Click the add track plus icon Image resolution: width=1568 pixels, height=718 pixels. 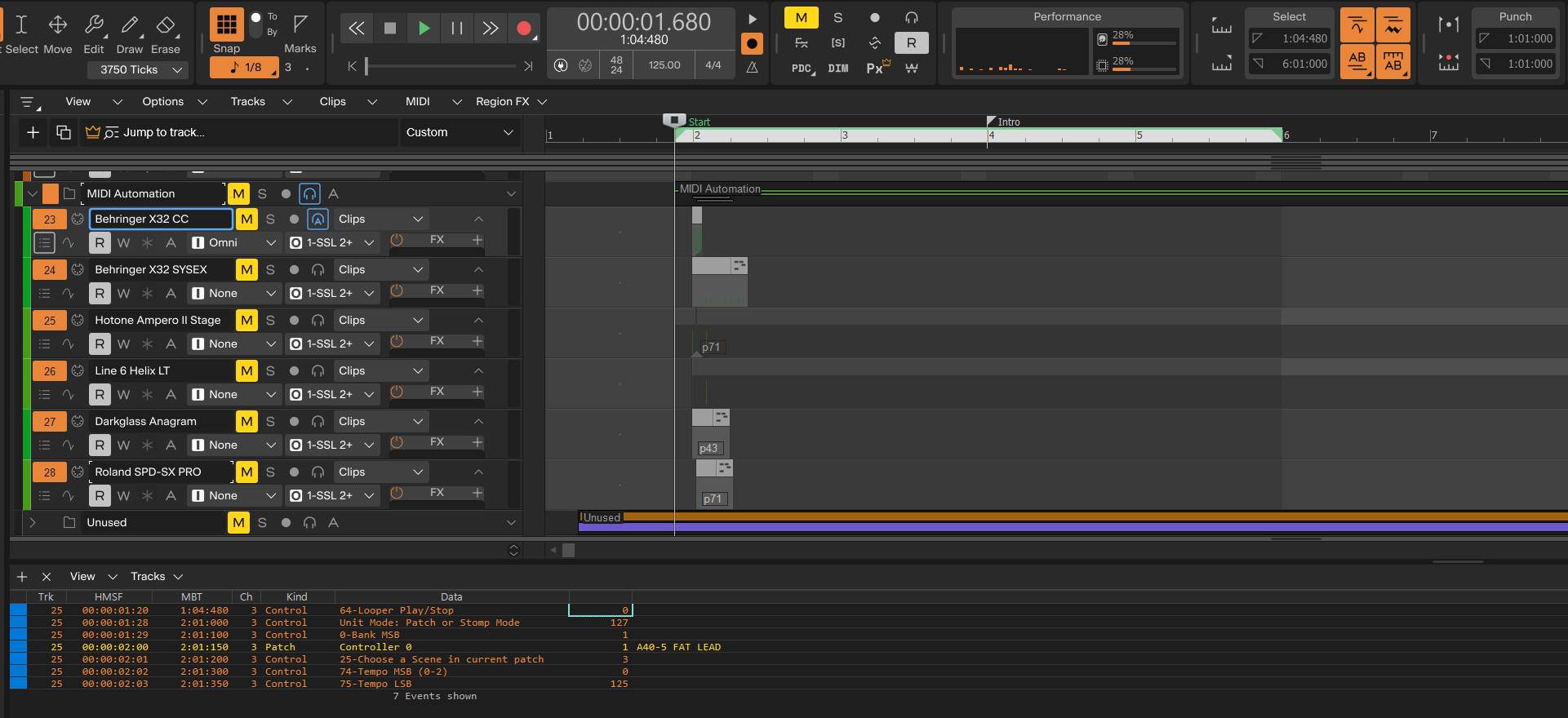33,132
